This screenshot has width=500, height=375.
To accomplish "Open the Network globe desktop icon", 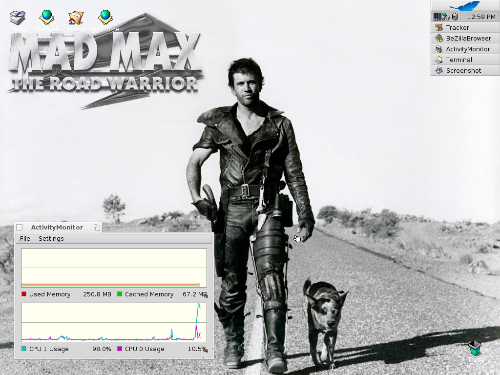I will [47, 17].
